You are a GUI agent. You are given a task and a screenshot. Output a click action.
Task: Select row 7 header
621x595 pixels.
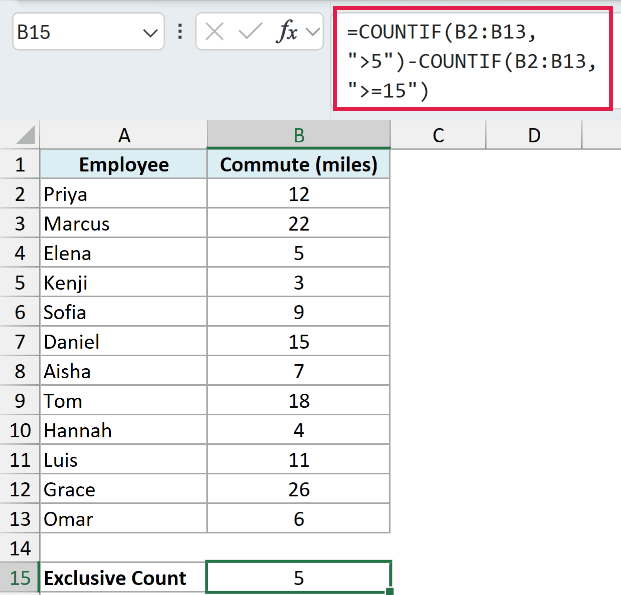pos(20,342)
